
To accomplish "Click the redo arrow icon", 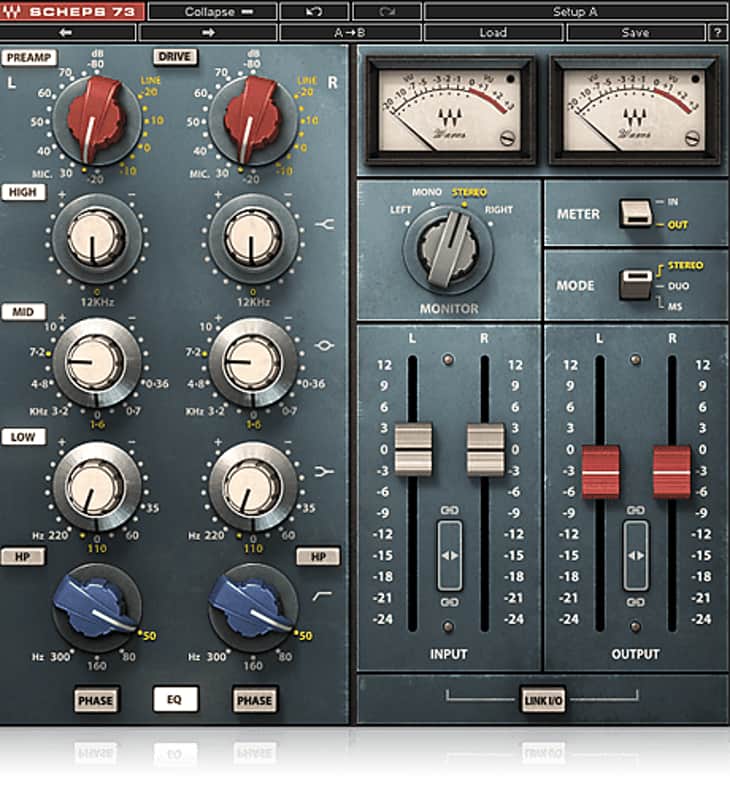I will click(x=387, y=11).
